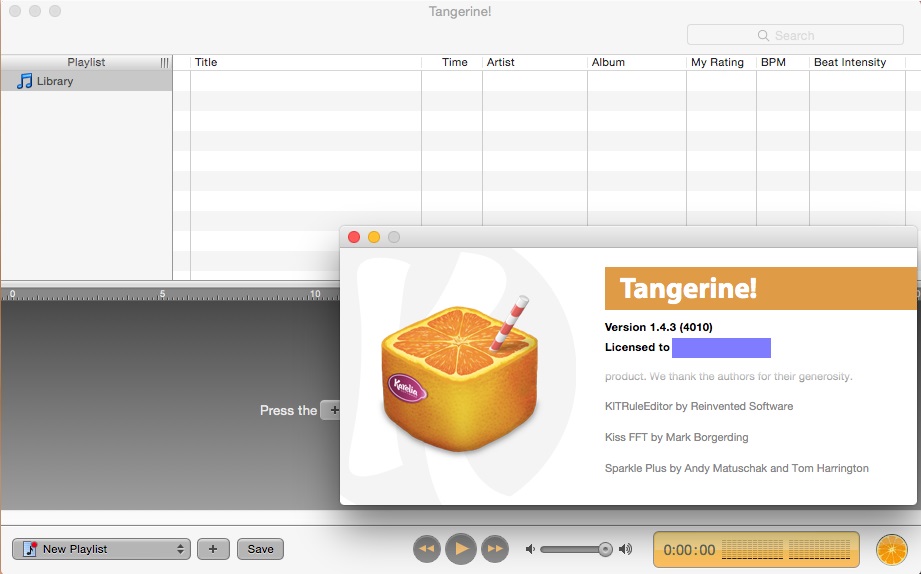Click the Sparkle Plus credit line
Image resolution: width=921 pixels, height=574 pixels.
(737, 468)
